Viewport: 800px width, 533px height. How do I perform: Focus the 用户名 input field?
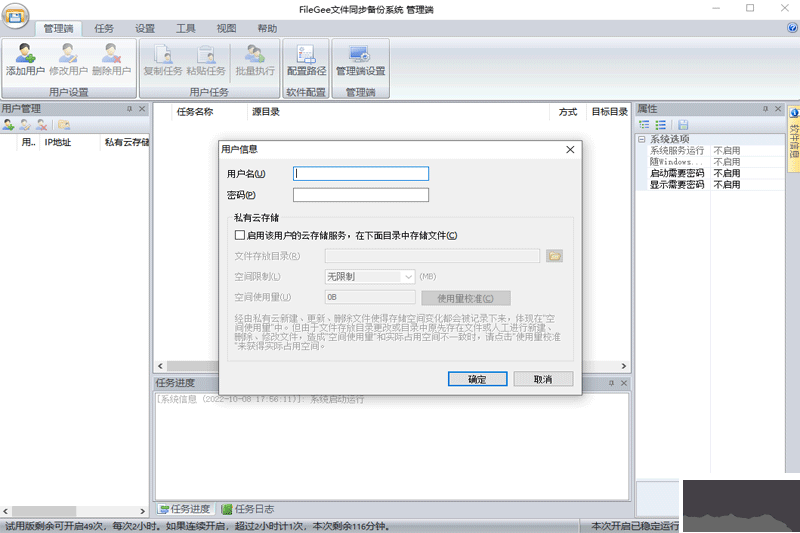[x=361, y=173]
